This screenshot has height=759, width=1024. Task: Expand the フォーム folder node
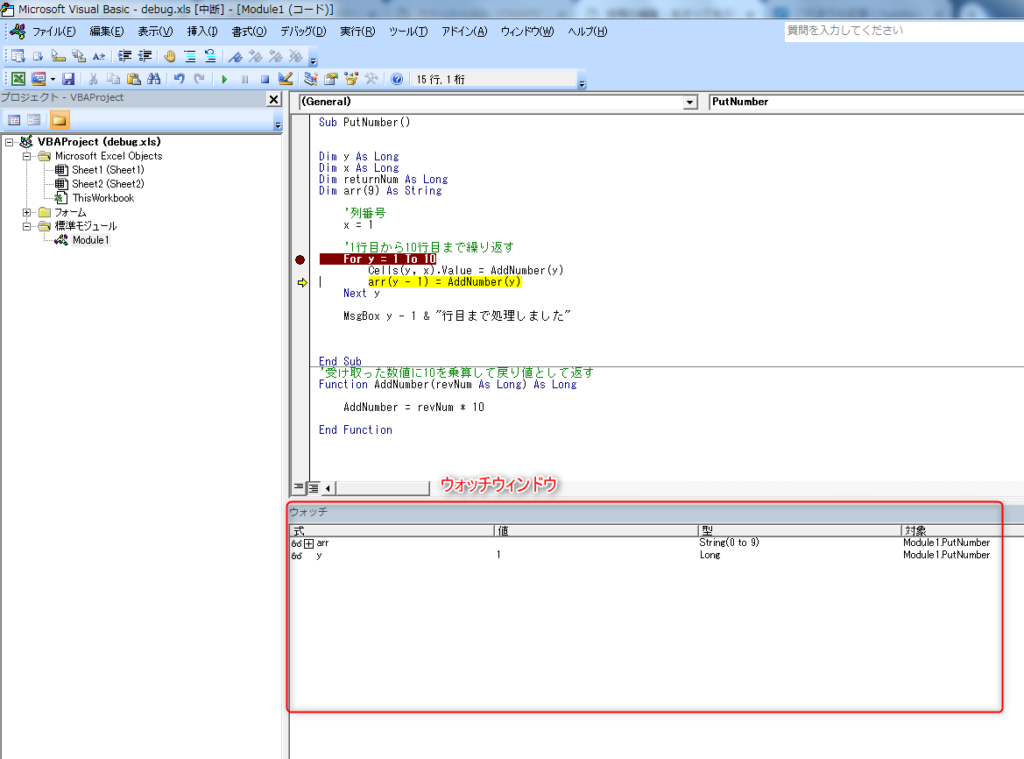coord(28,212)
